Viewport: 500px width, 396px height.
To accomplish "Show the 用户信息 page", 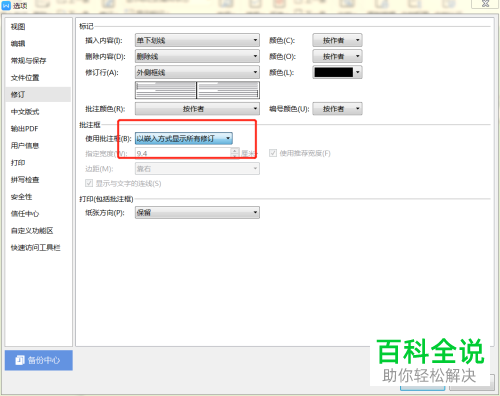I will click(25, 146).
